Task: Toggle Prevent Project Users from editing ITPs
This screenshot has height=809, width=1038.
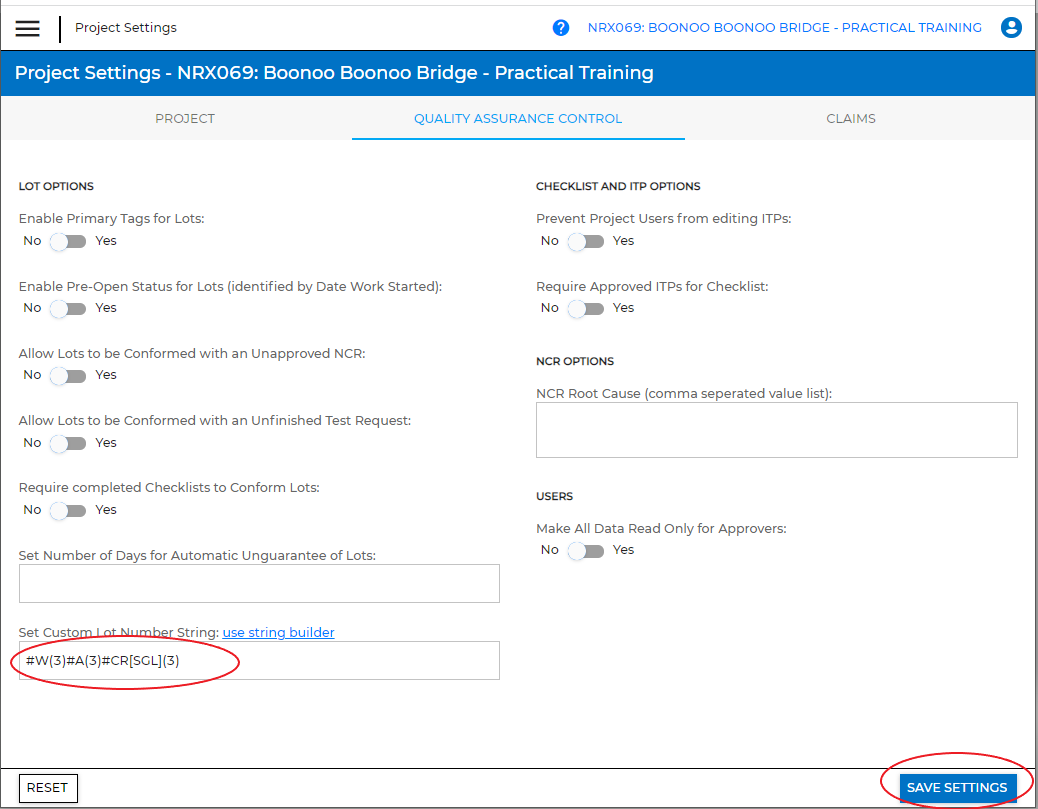Action: pos(585,241)
